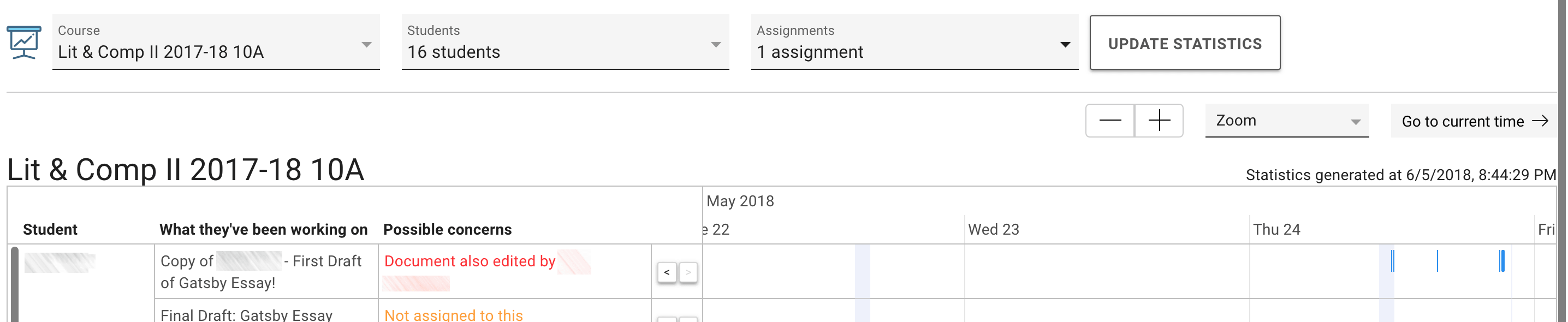Click the presentation chart logo icon
The image size is (1568, 322).
(x=23, y=43)
